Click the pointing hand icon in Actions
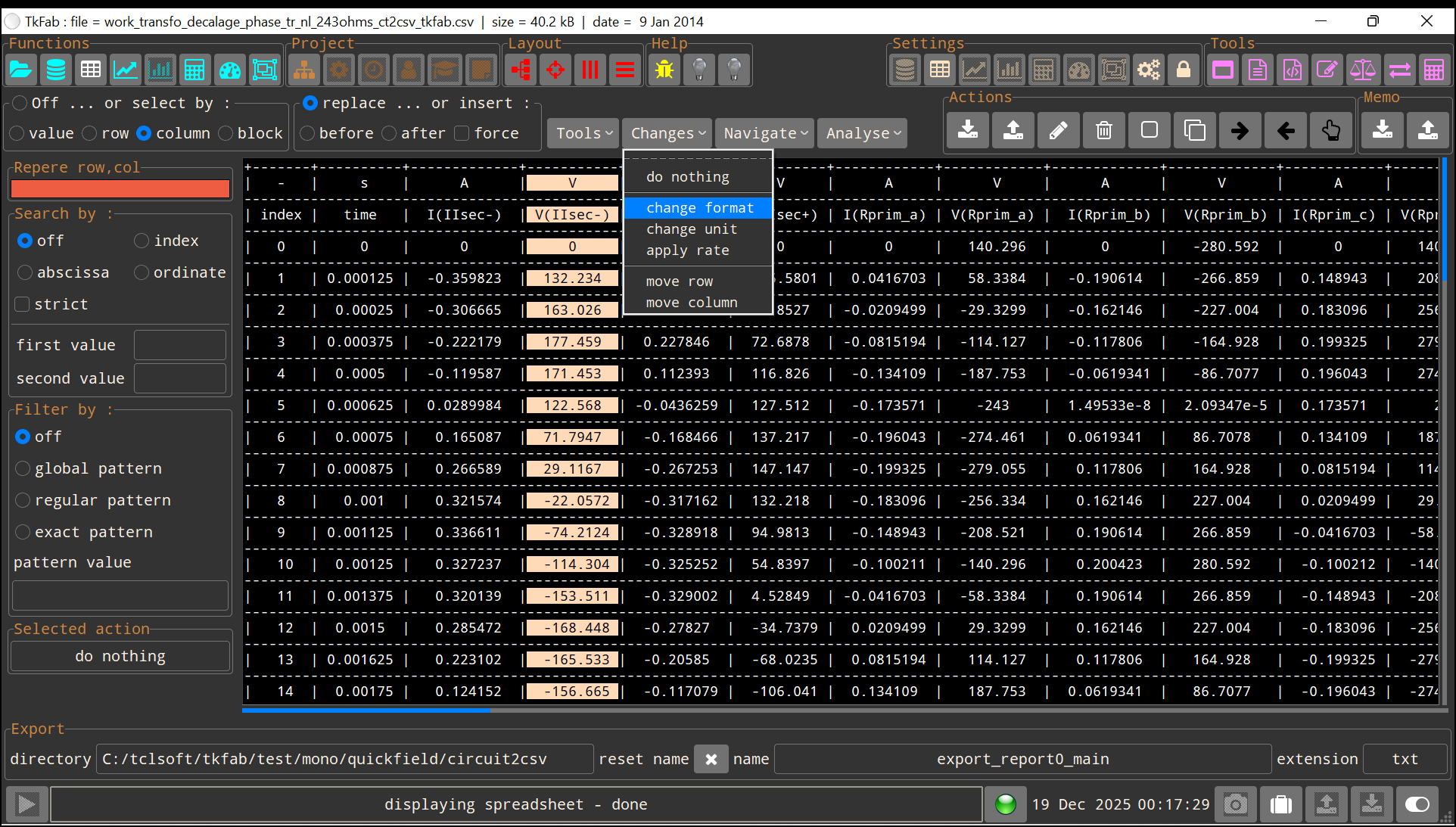The image size is (1456, 827). [1331, 131]
